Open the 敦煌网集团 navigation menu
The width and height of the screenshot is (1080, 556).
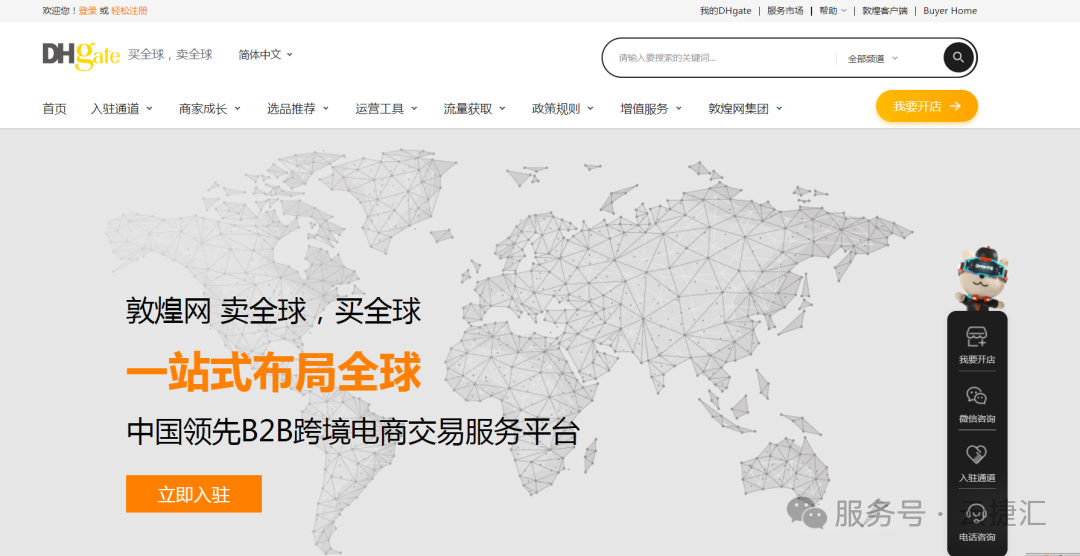pos(745,109)
